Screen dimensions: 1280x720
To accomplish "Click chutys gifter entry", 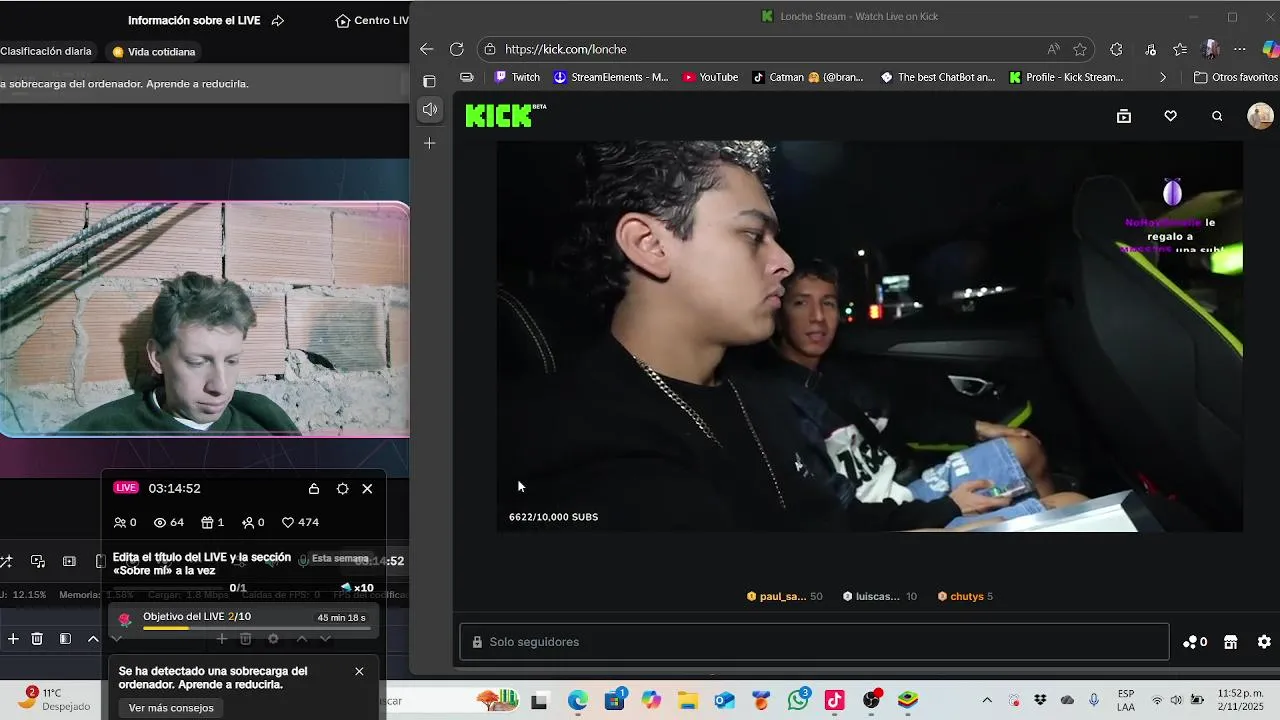I will point(965,596).
